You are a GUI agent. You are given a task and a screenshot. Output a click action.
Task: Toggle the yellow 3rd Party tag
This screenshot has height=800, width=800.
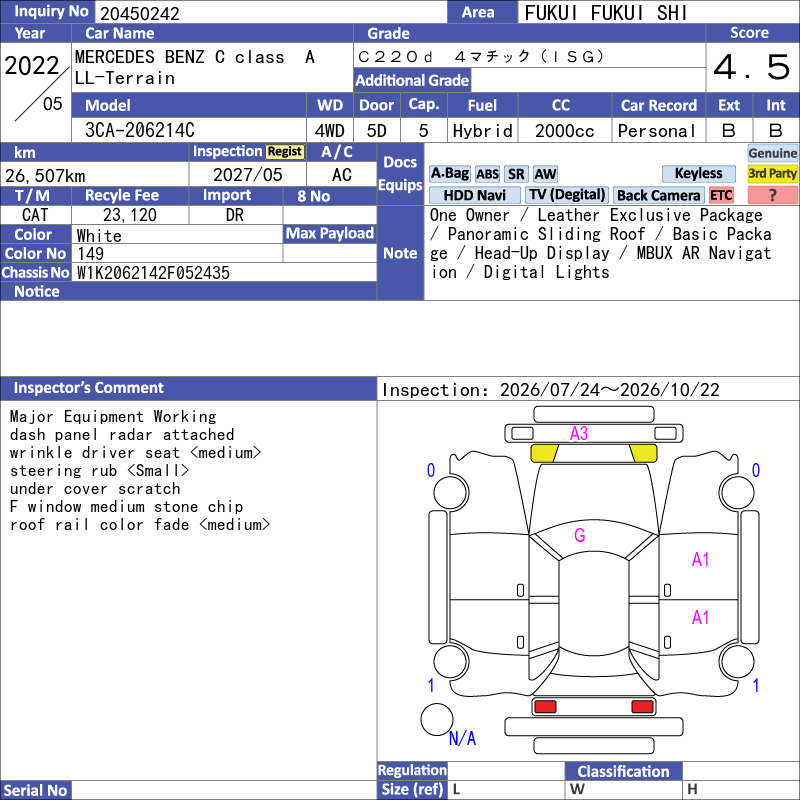tap(772, 173)
